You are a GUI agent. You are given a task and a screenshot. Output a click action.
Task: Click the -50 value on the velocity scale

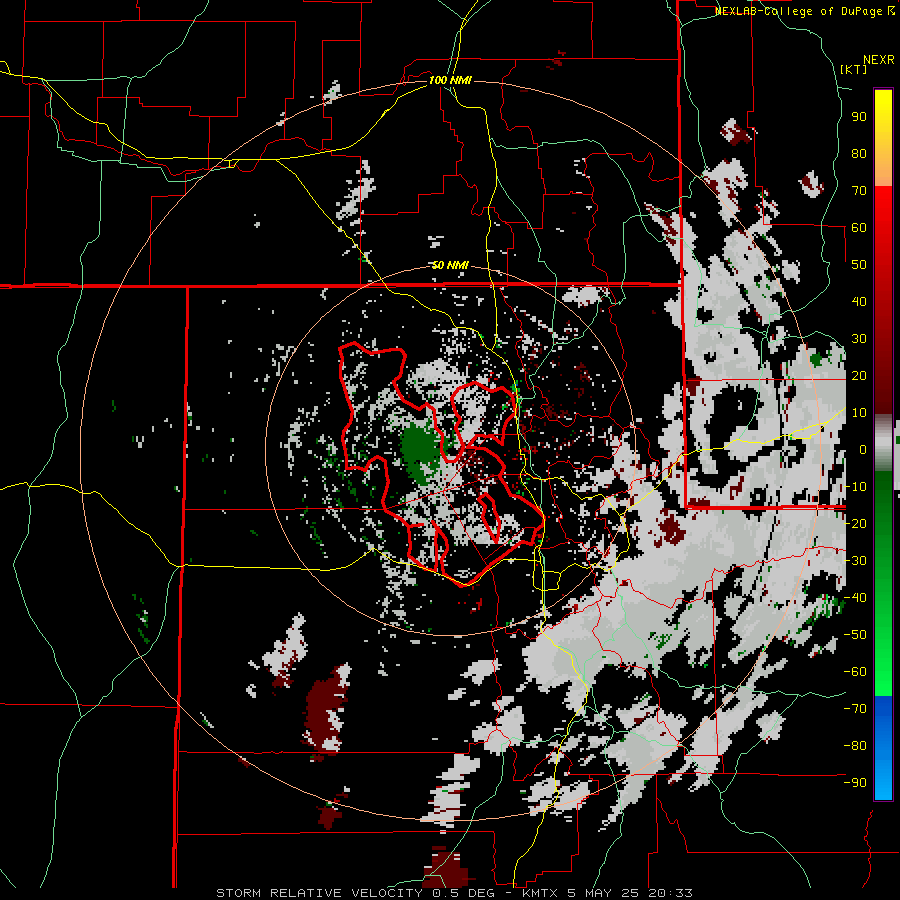[x=855, y=635]
